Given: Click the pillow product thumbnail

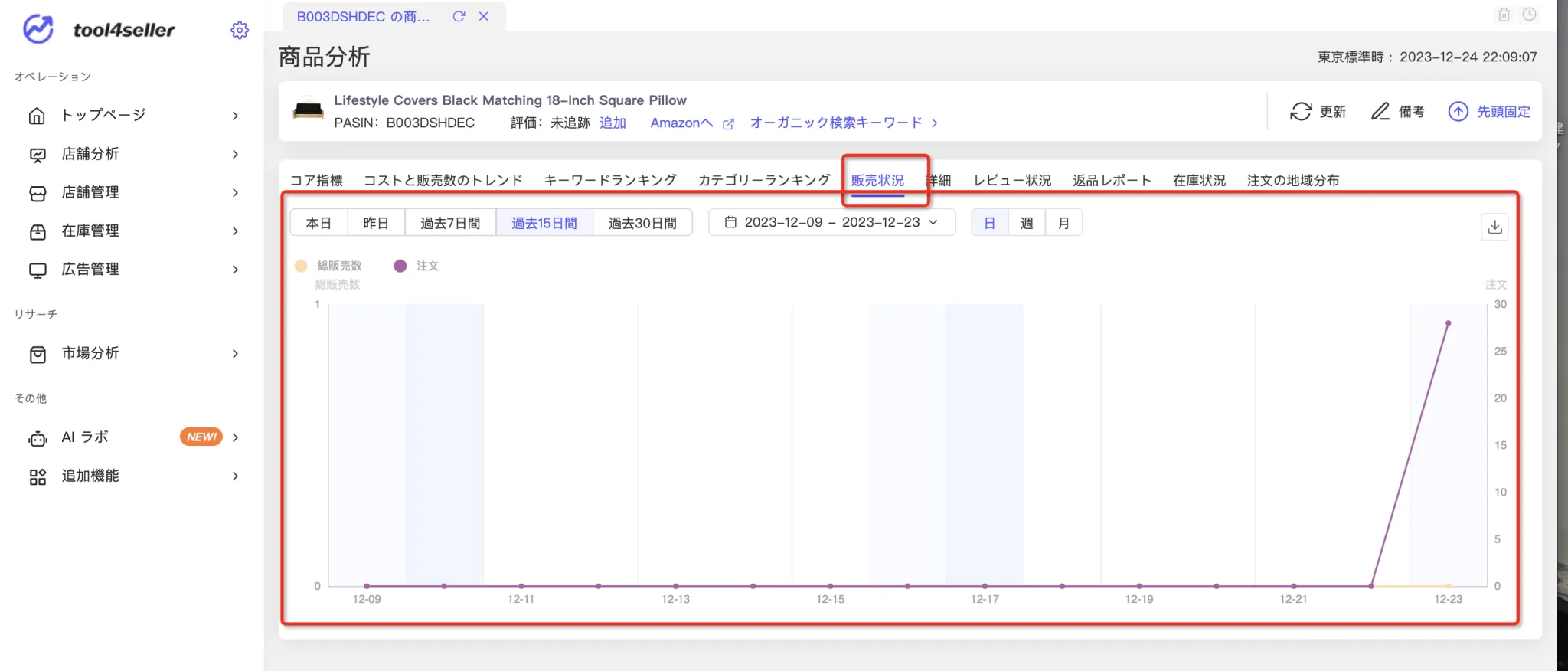Looking at the screenshot, I should point(309,110).
